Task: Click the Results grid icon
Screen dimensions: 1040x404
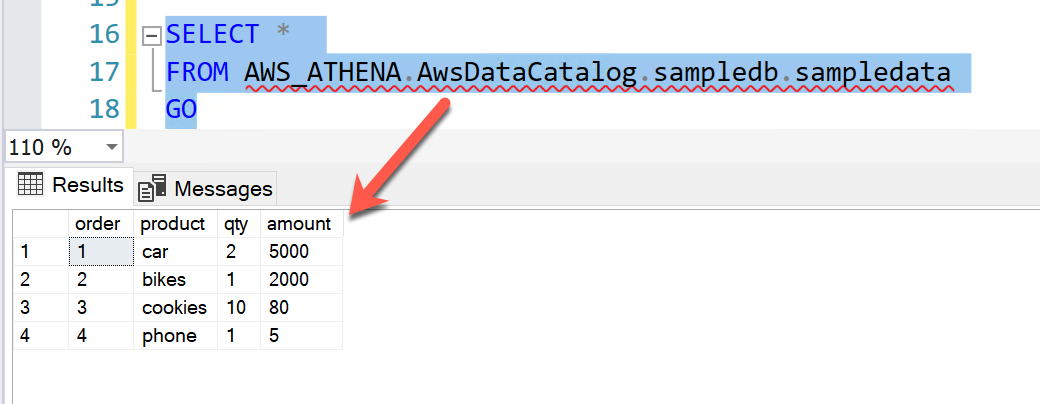Action: (30, 185)
